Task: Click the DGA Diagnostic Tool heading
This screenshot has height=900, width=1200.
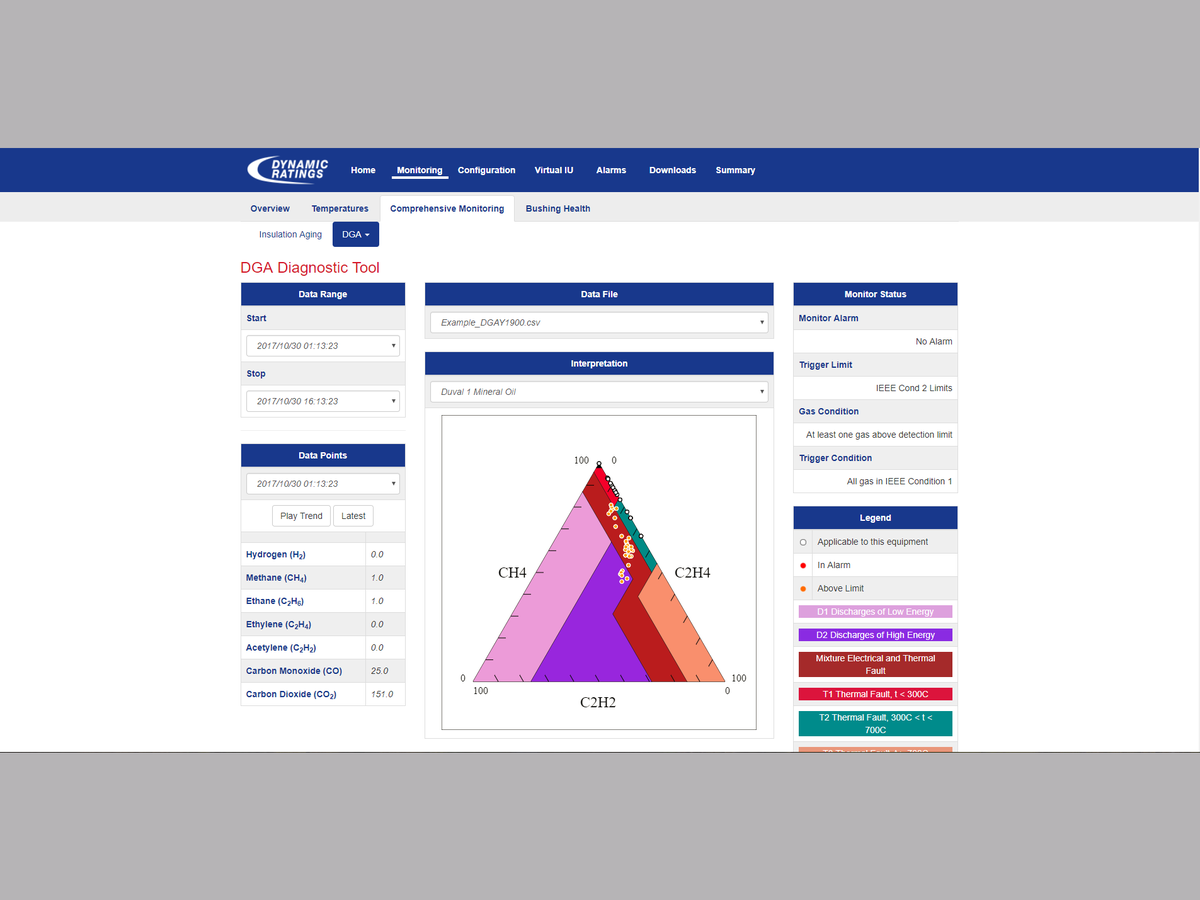Action: (x=310, y=268)
